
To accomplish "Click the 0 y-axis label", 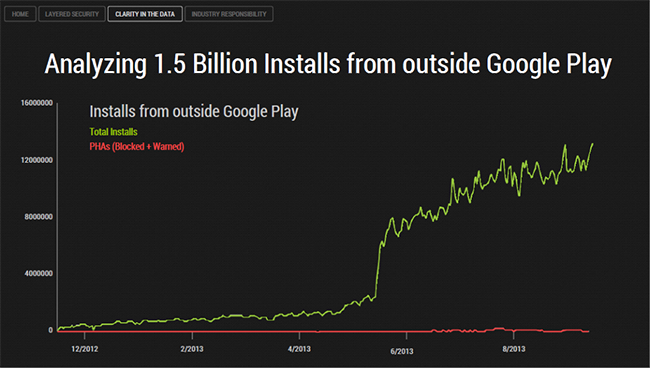I will pyautogui.click(x=51, y=330).
